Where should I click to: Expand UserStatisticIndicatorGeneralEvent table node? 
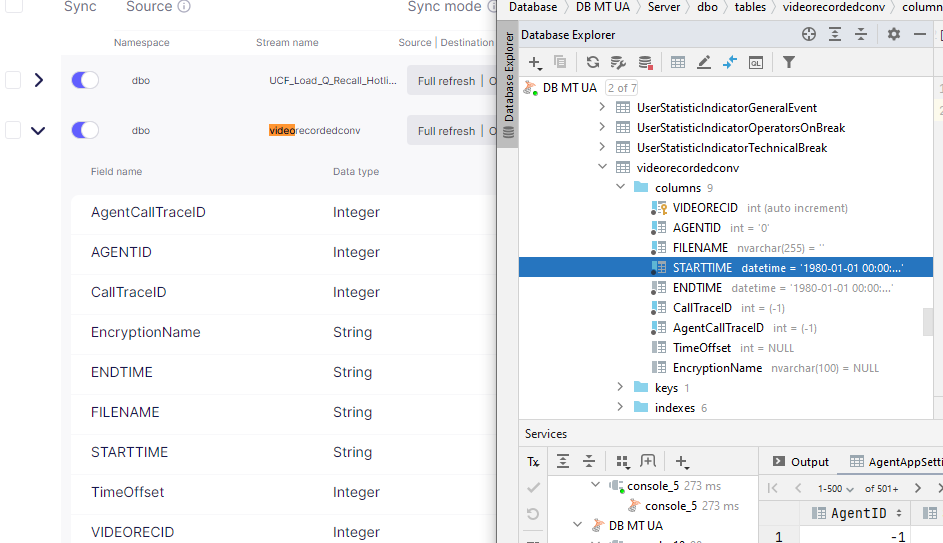[602, 107]
